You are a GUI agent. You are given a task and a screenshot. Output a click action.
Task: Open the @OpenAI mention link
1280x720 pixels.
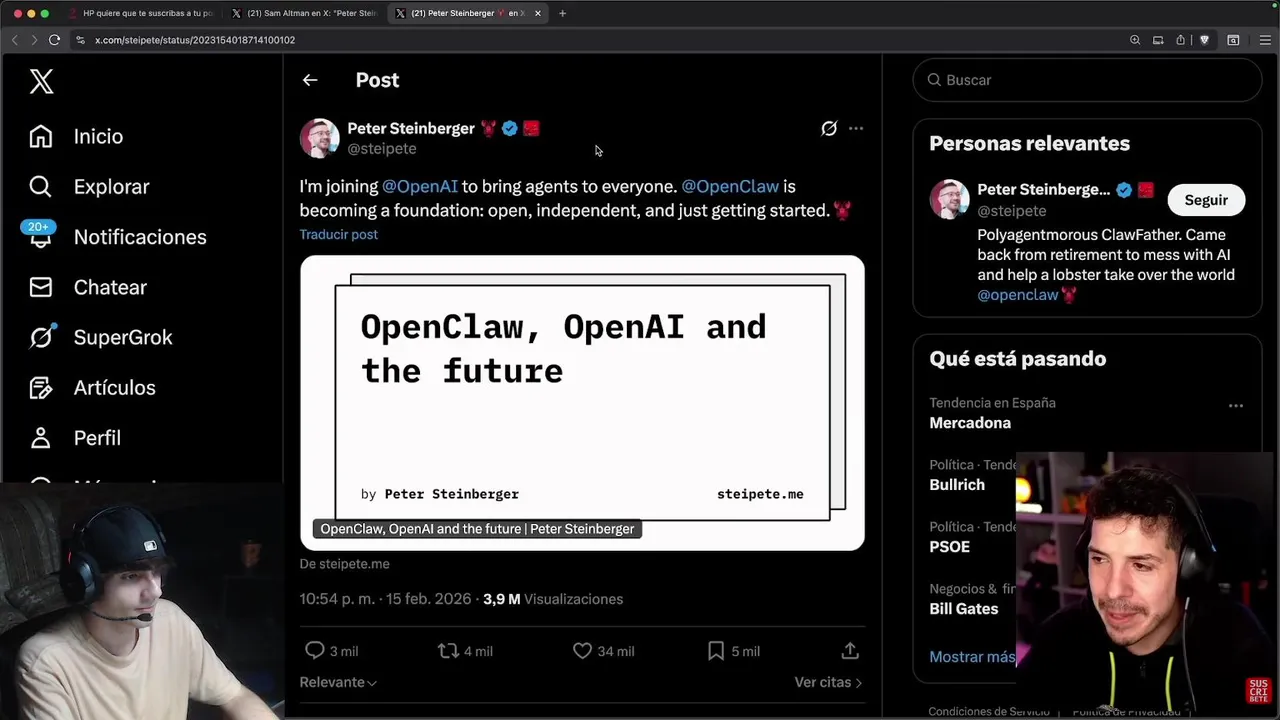tap(420, 186)
